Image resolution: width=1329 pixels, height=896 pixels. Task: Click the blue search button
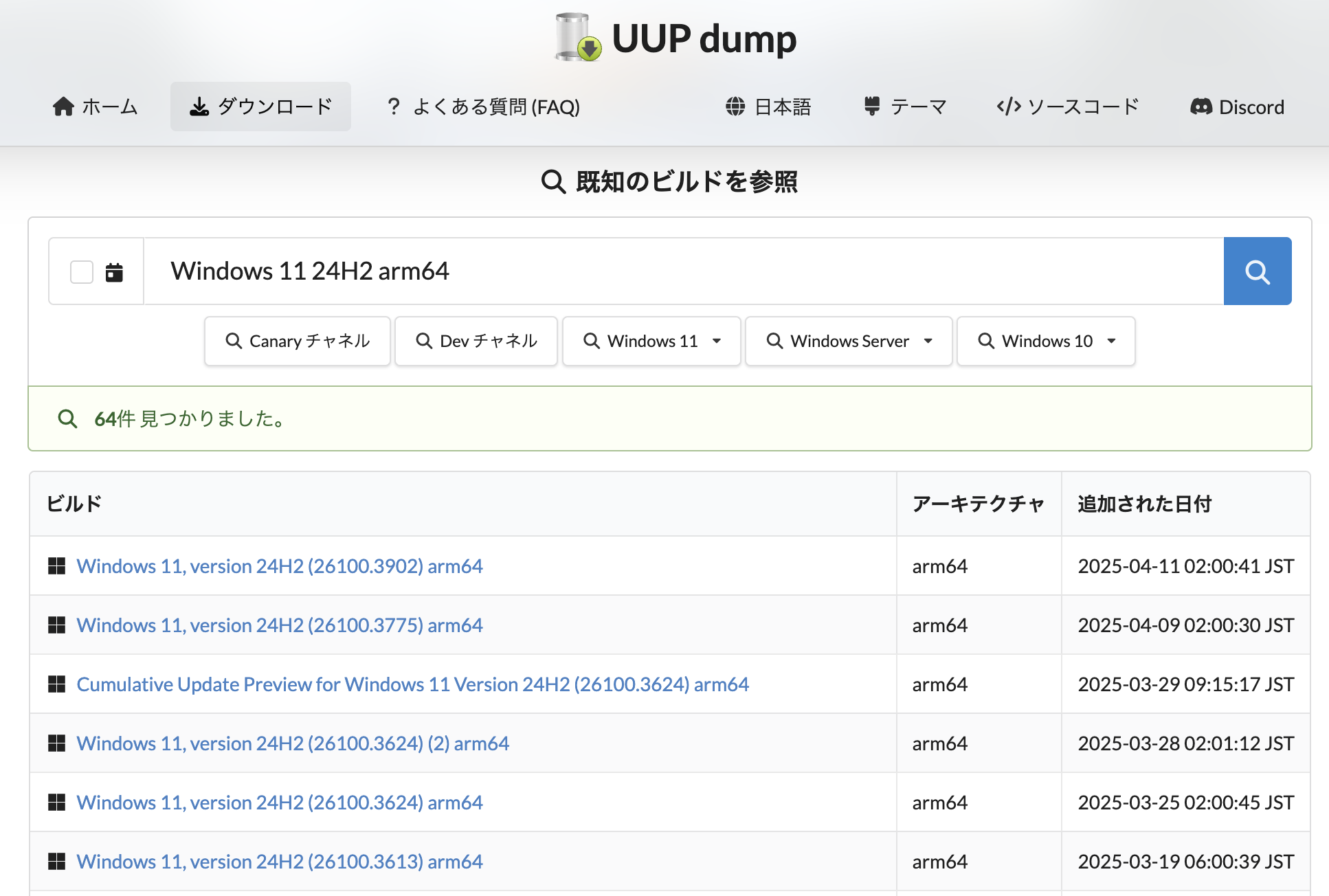[1258, 271]
